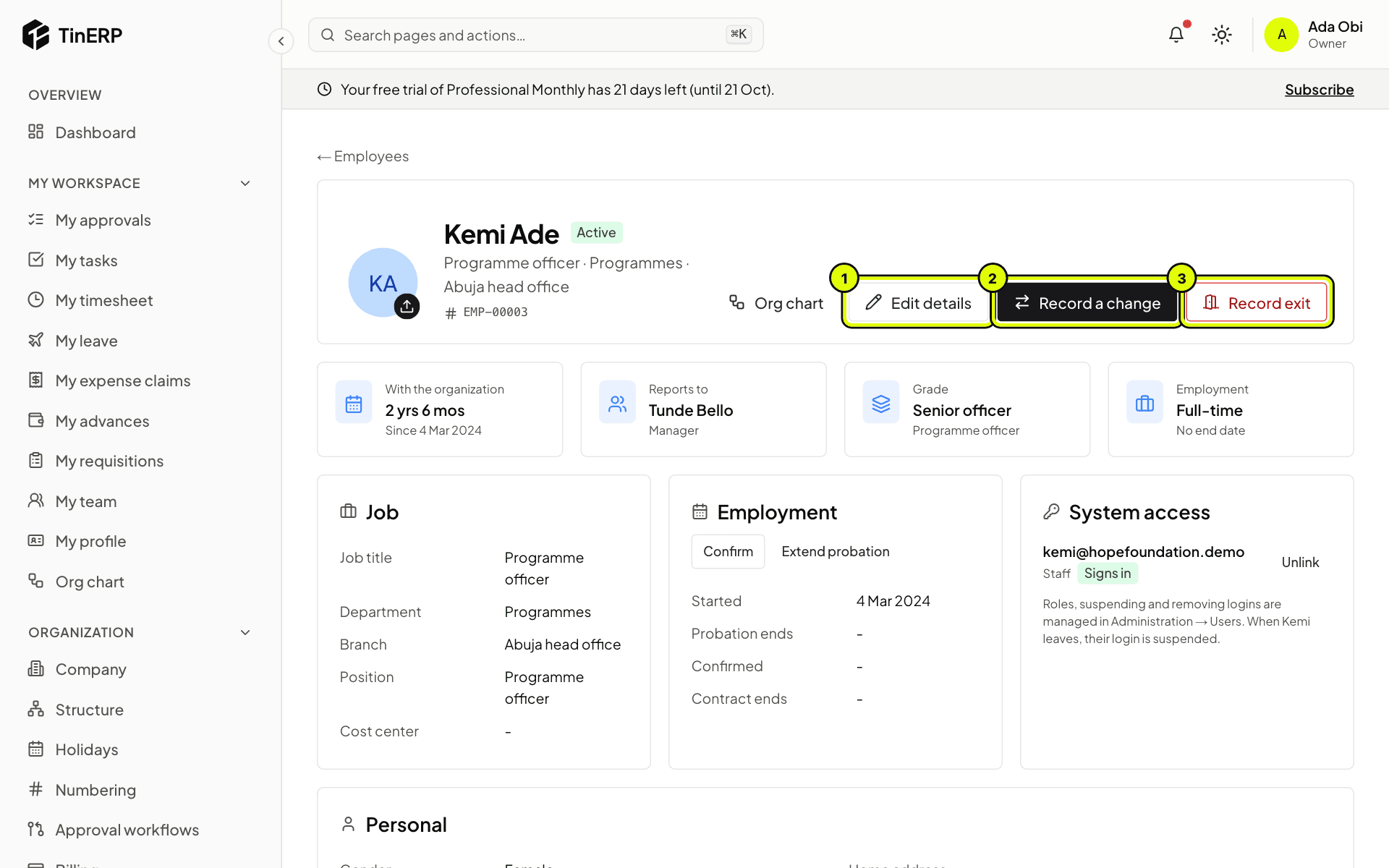The height and width of the screenshot is (868, 1389).
Task: Click the Numbering hash icon
Action: pyautogui.click(x=35, y=789)
